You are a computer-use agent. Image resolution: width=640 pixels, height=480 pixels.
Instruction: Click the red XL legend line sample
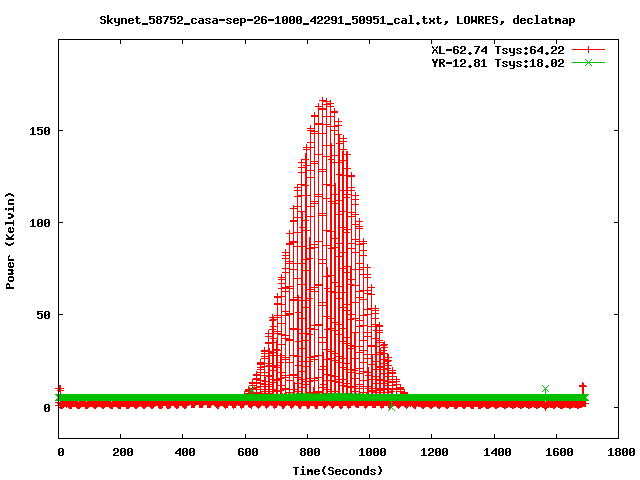588,50
